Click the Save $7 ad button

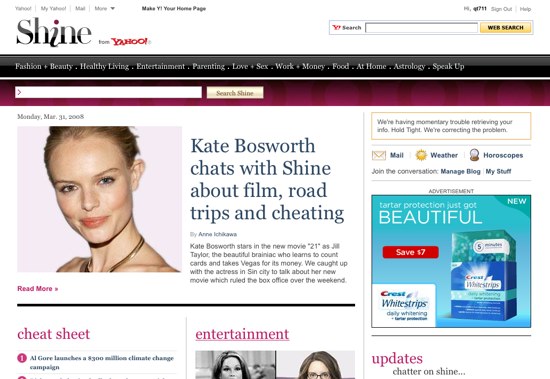410,252
